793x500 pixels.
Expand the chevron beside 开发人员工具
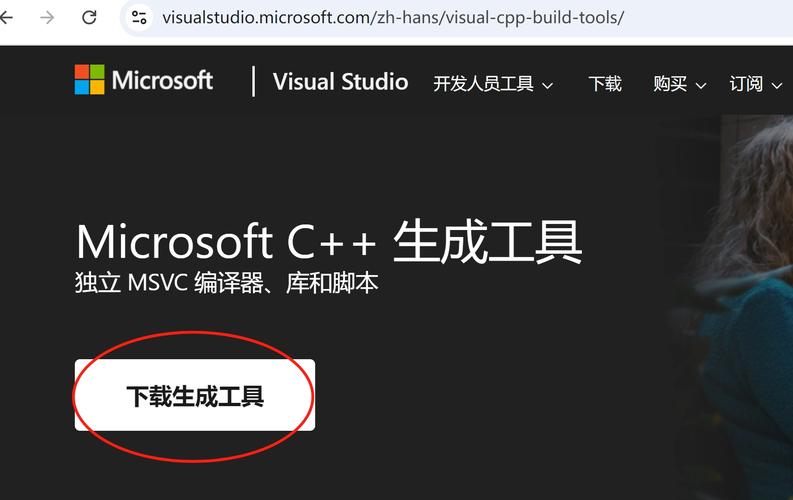[x=547, y=86]
